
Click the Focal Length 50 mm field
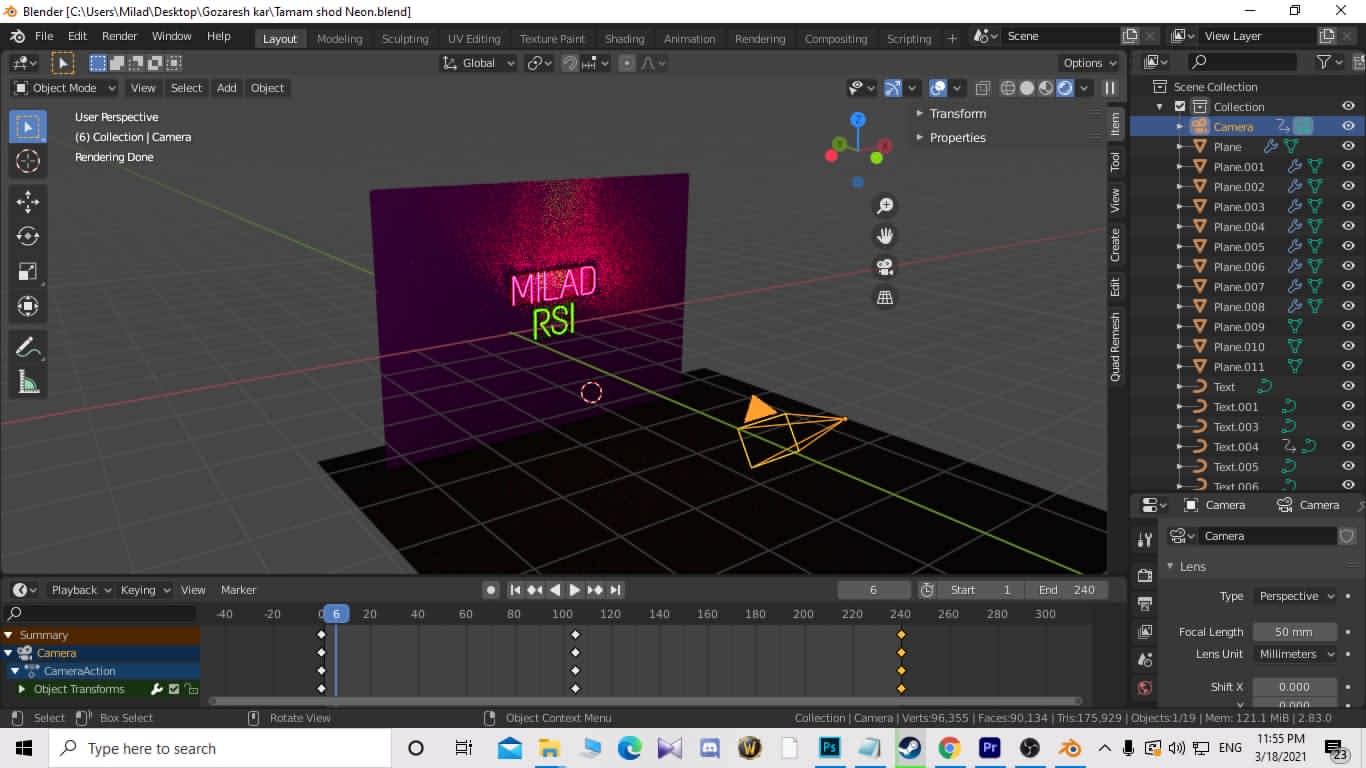(1294, 632)
